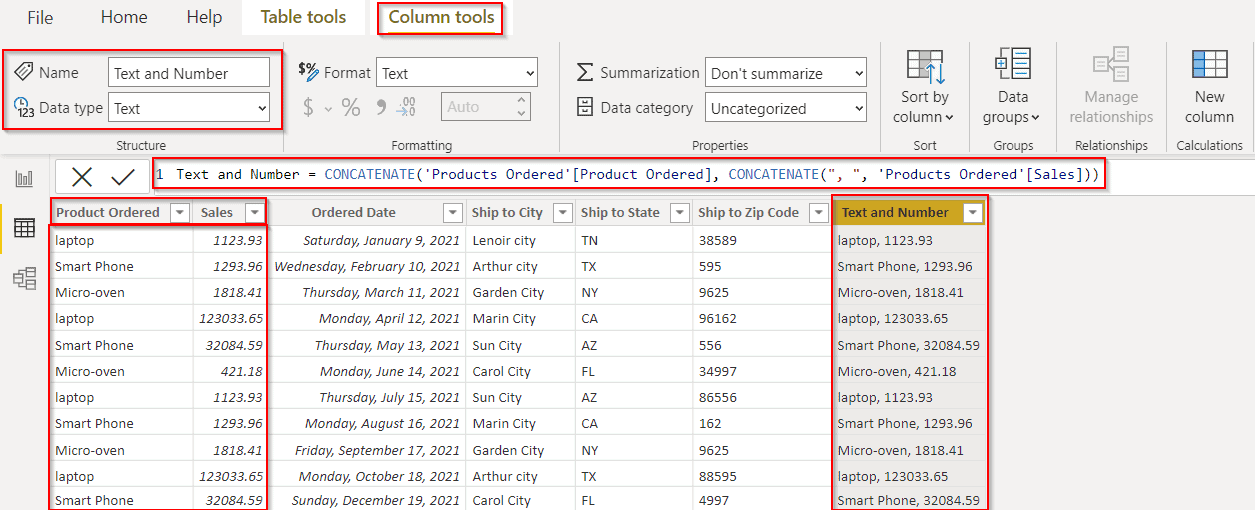Click the Data category icon
Image resolution: width=1255 pixels, height=510 pixels.
[x=585, y=107]
